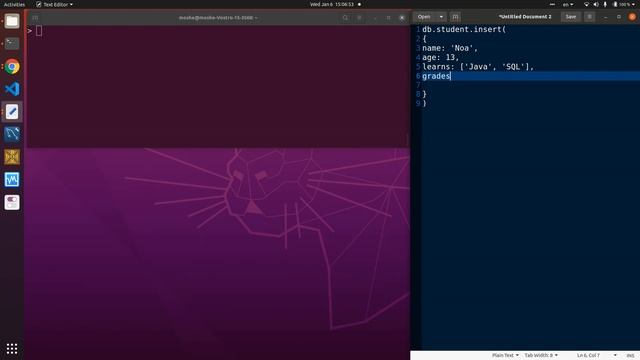This screenshot has width=640, height=360.
Task: Click the Open button in Text Editor
Action: 424,17
